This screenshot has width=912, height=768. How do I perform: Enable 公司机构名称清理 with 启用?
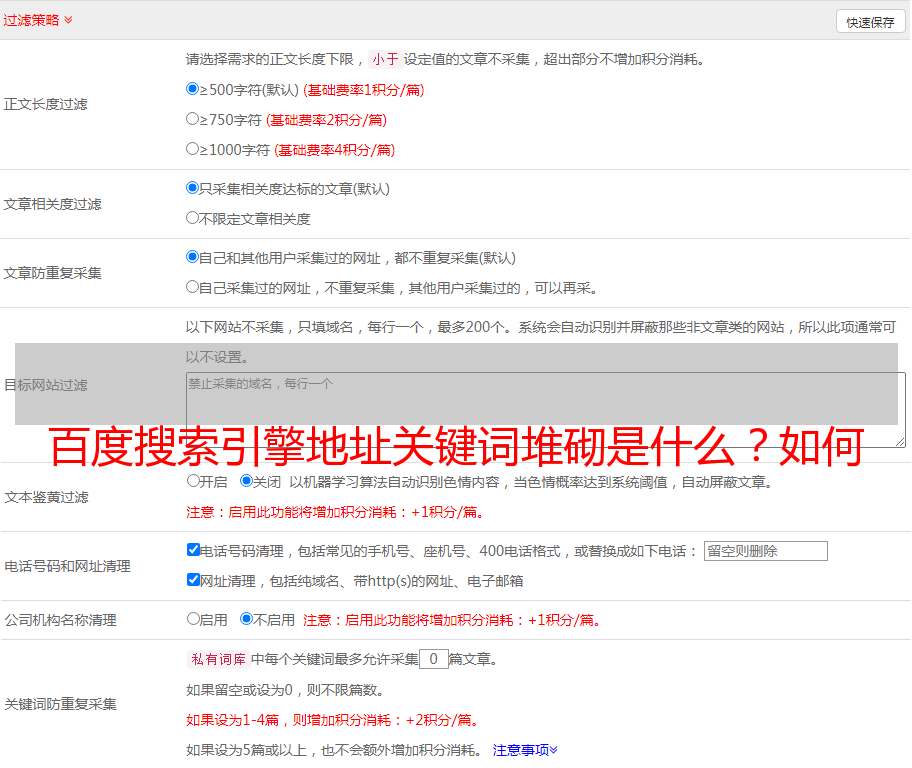click(193, 619)
